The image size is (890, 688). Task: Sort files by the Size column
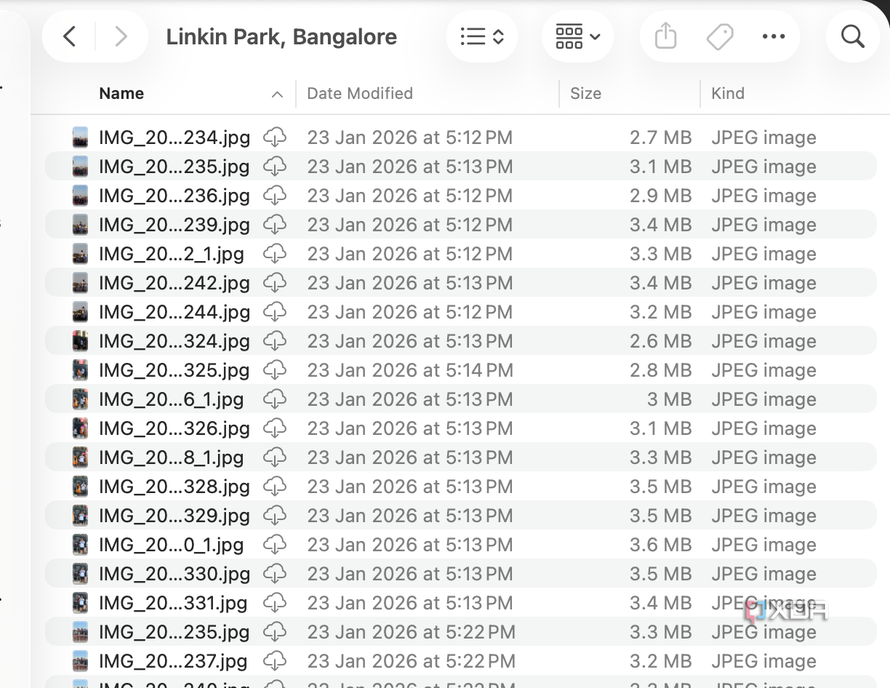(585, 93)
